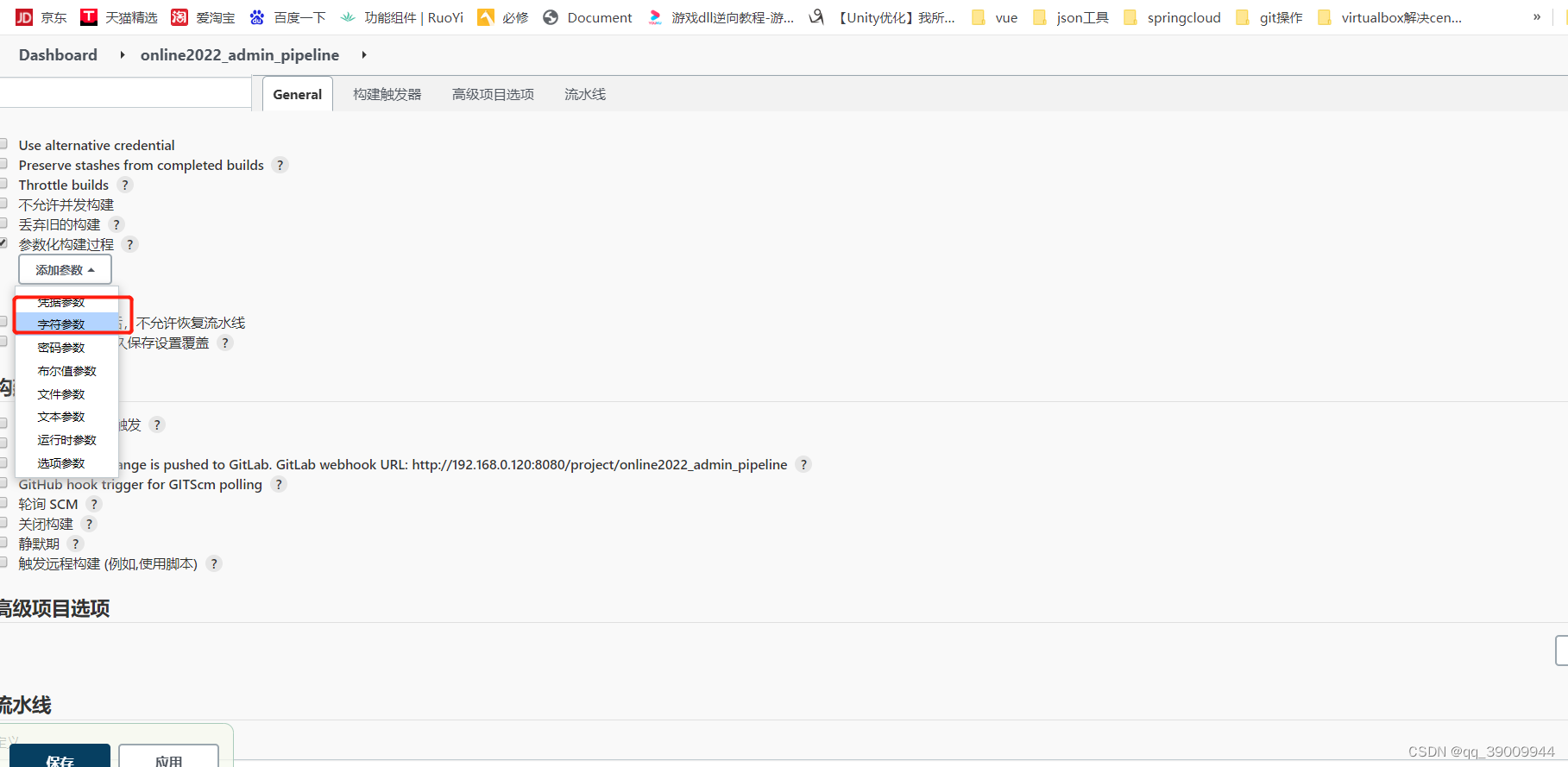Show help for Preserve stashes from completed builds

coord(280,165)
